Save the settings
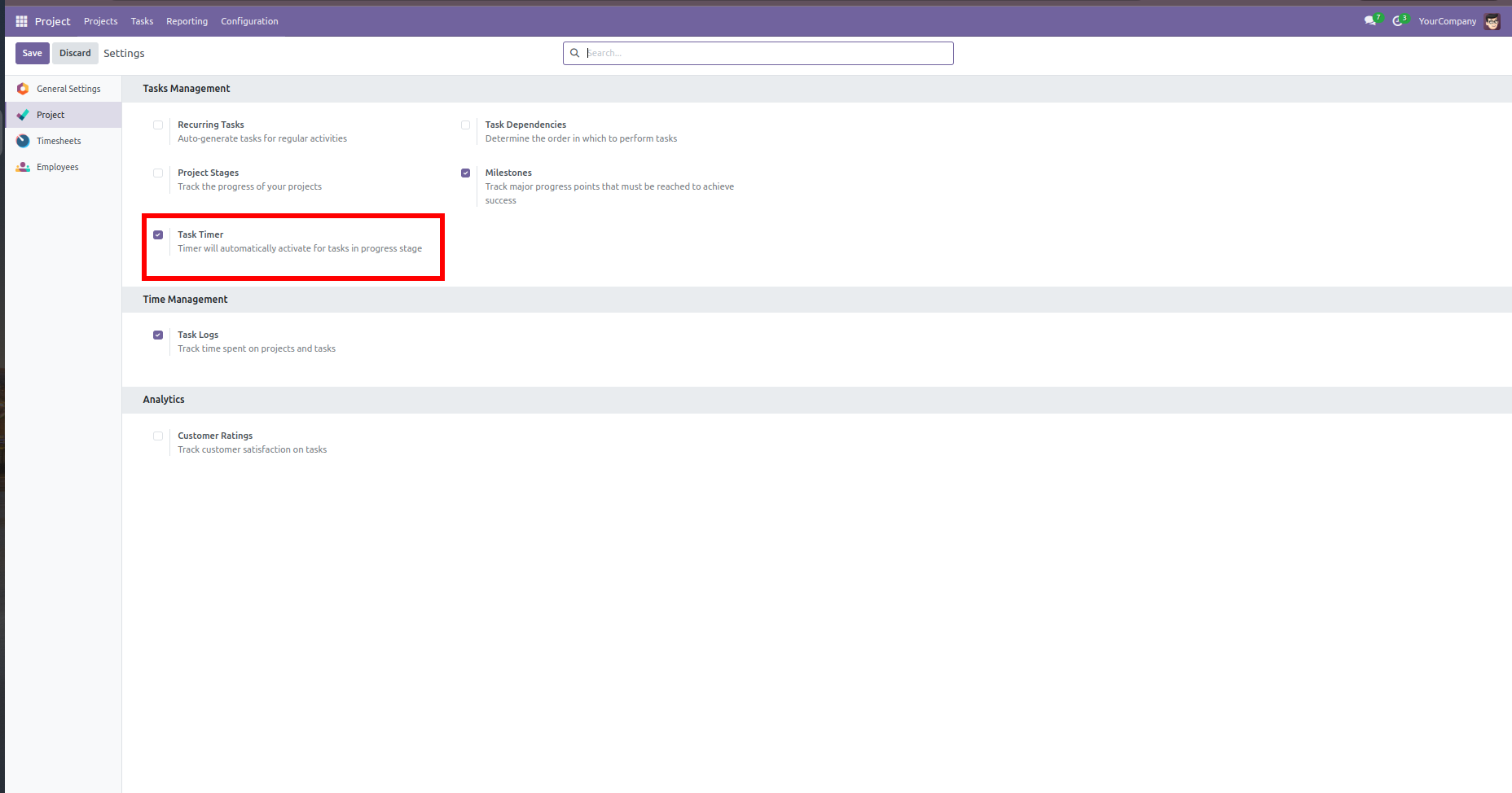 (x=33, y=53)
